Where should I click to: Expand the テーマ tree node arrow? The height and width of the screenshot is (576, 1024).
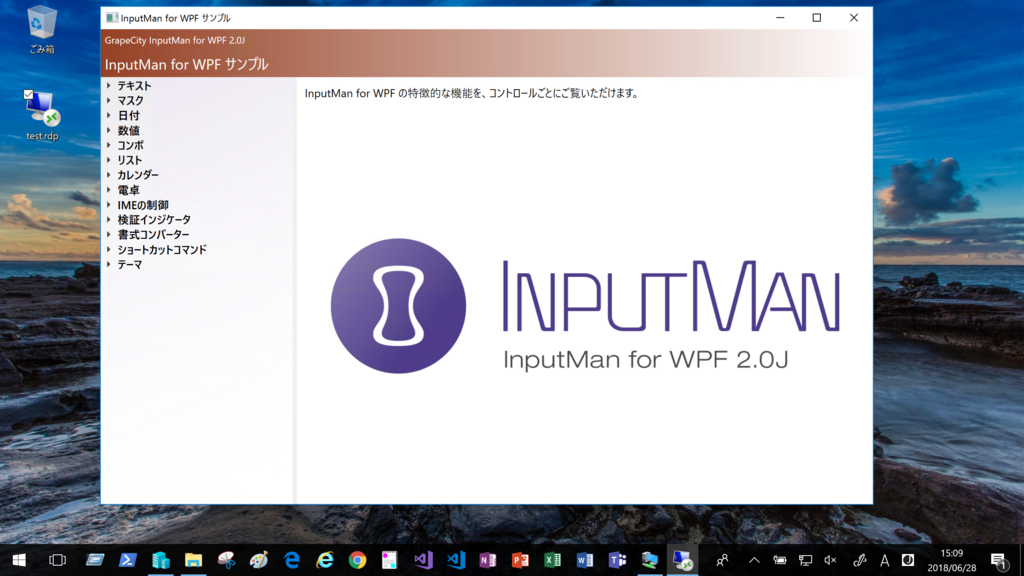[109, 264]
